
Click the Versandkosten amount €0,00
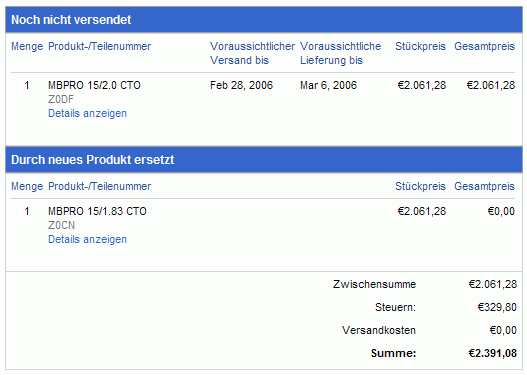coord(503,330)
